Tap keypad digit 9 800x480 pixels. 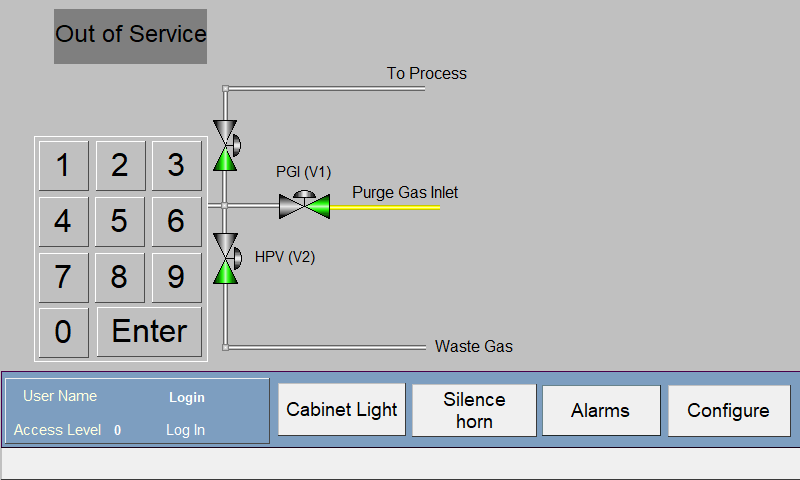(x=177, y=277)
